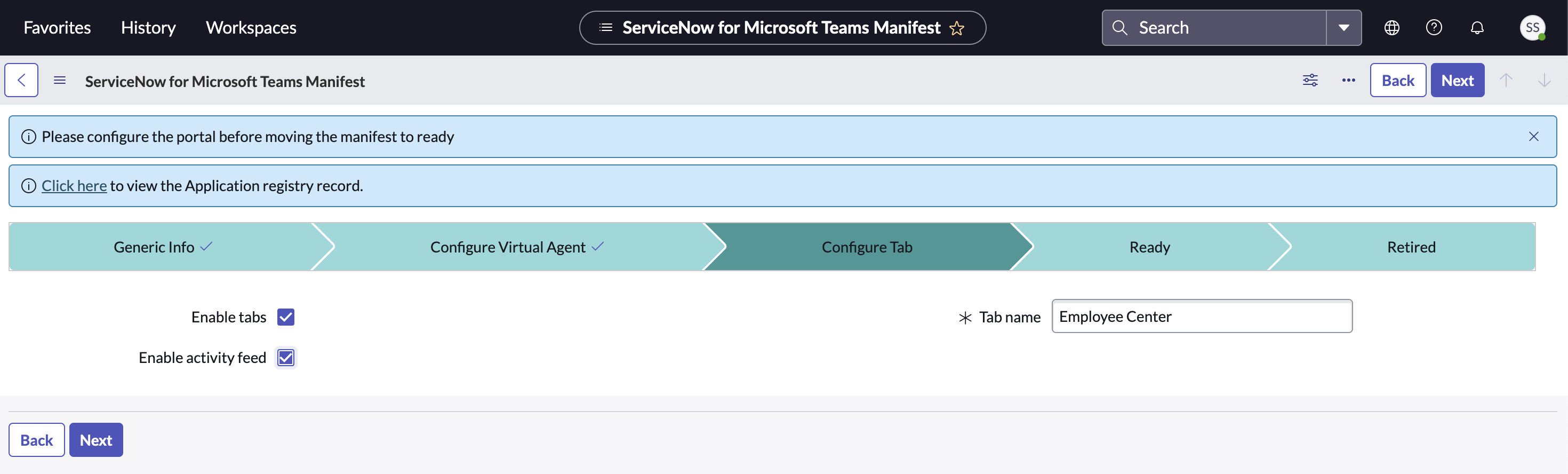The image size is (1568, 474).
Task: Click the header Back button
Action: (x=1397, y=81)
